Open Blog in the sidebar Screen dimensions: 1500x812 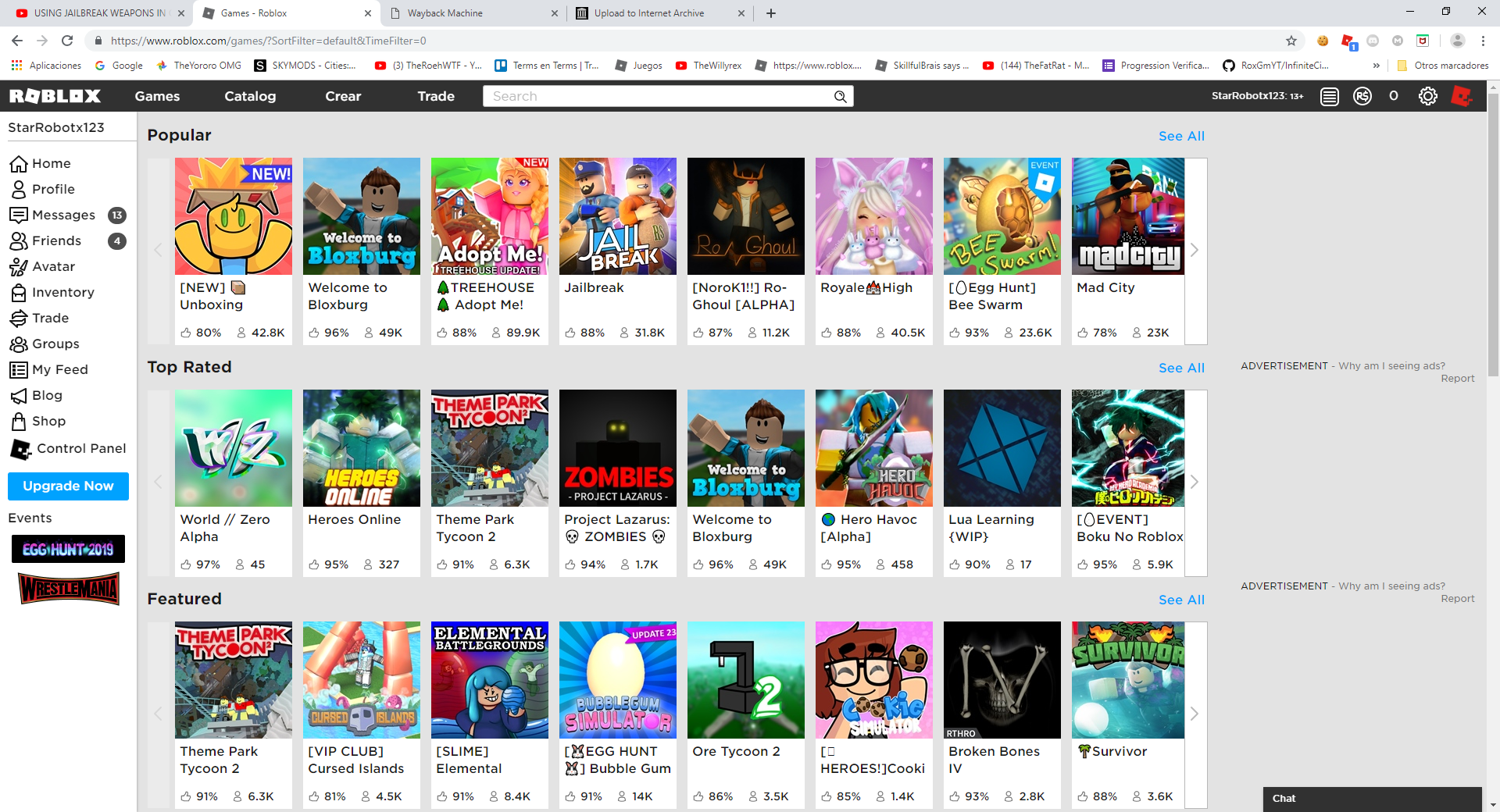36,395
